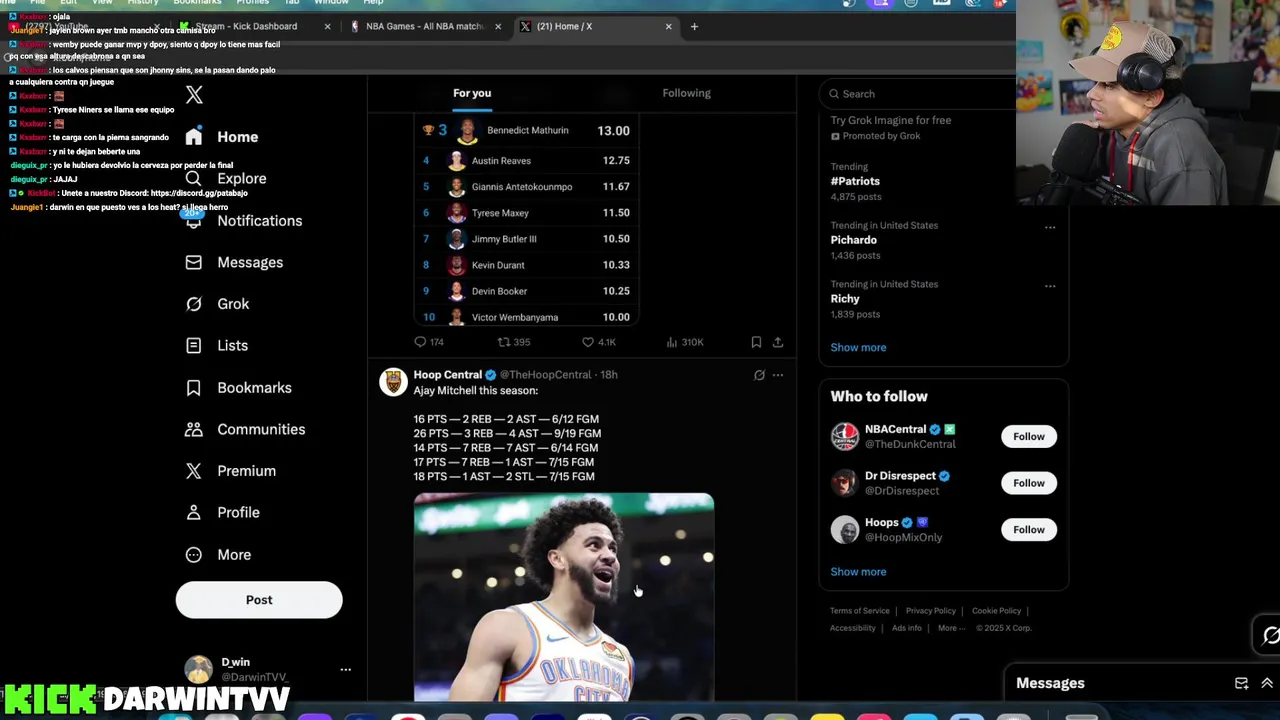Screen dimensions: 1280x720
Task: Open the Pichardo trending topic
Action: (853, 240)
